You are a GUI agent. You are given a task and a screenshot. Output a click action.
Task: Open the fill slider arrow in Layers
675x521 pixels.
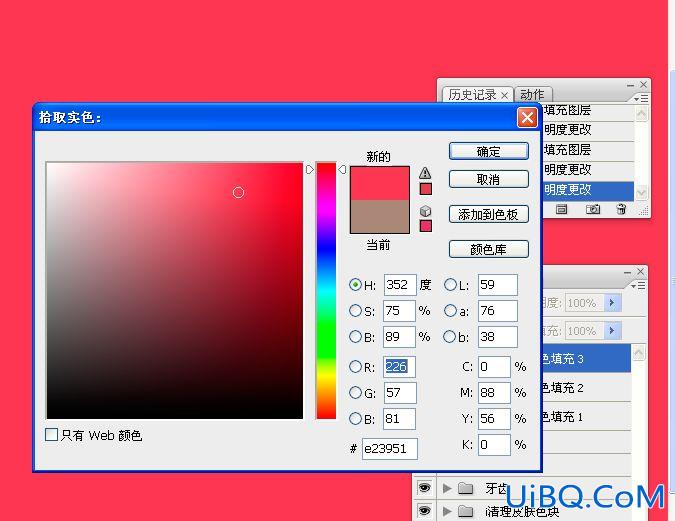tap(612, 331)
